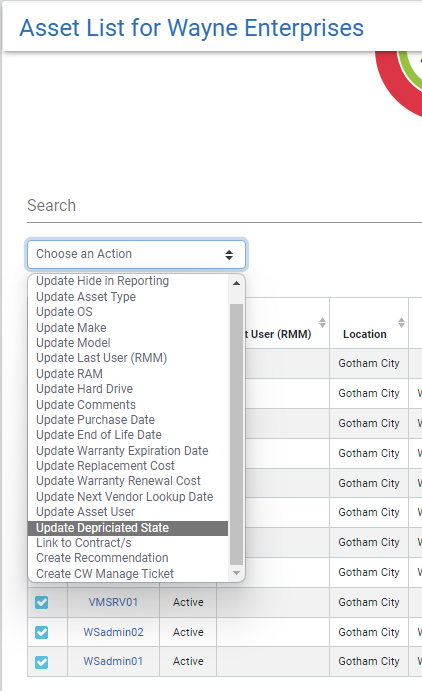
Task: Select Update Warranty Renewal Cost
Action: (x=128, y=481)
